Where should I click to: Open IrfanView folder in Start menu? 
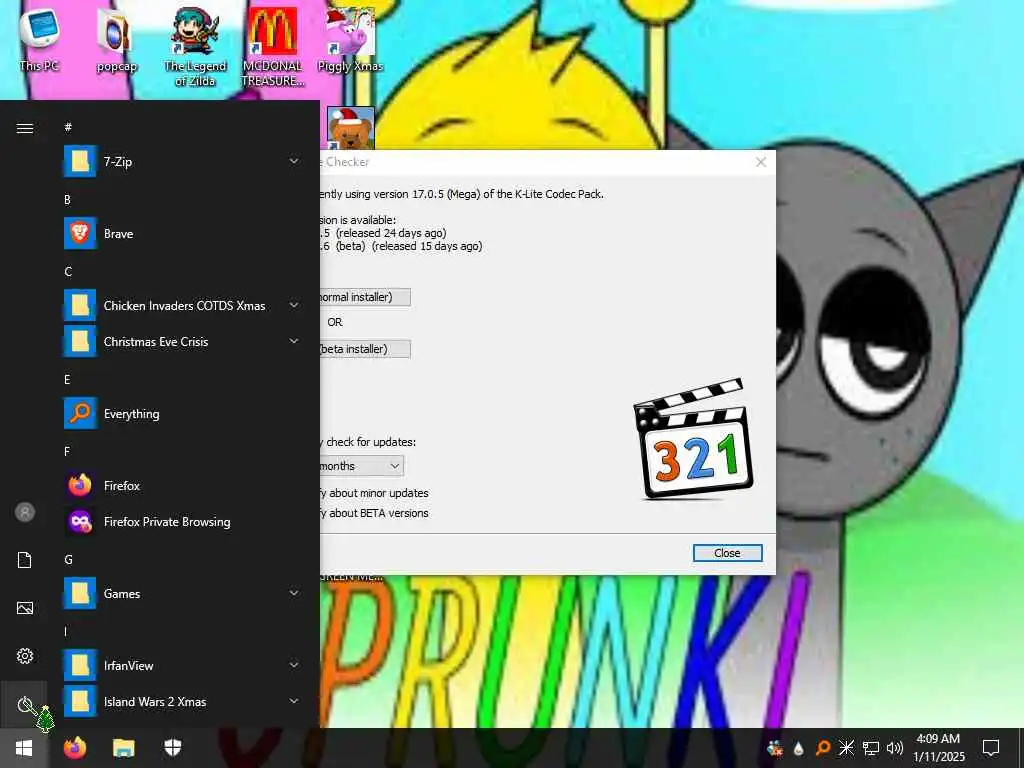pyautogui.click(x=183, y=665)
